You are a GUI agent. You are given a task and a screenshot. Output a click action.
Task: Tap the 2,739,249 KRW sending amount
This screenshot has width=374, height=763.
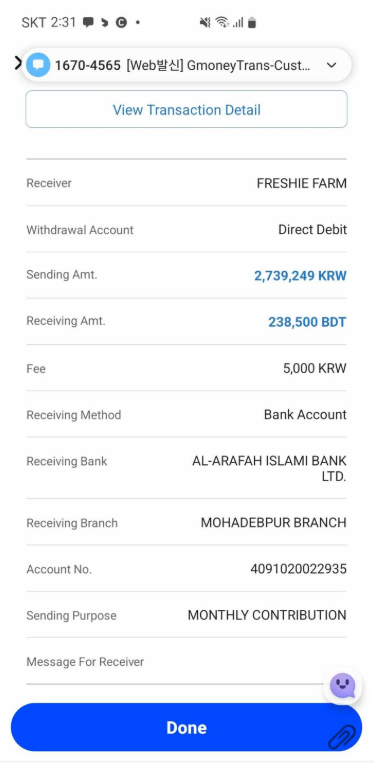pyautogui.click(x=300, y=276)
